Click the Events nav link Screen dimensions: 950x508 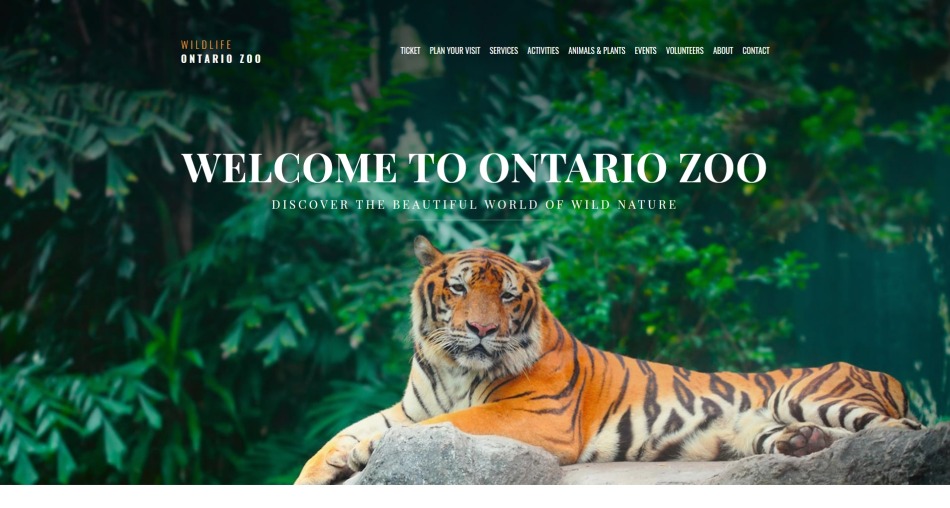coord(645,51)
